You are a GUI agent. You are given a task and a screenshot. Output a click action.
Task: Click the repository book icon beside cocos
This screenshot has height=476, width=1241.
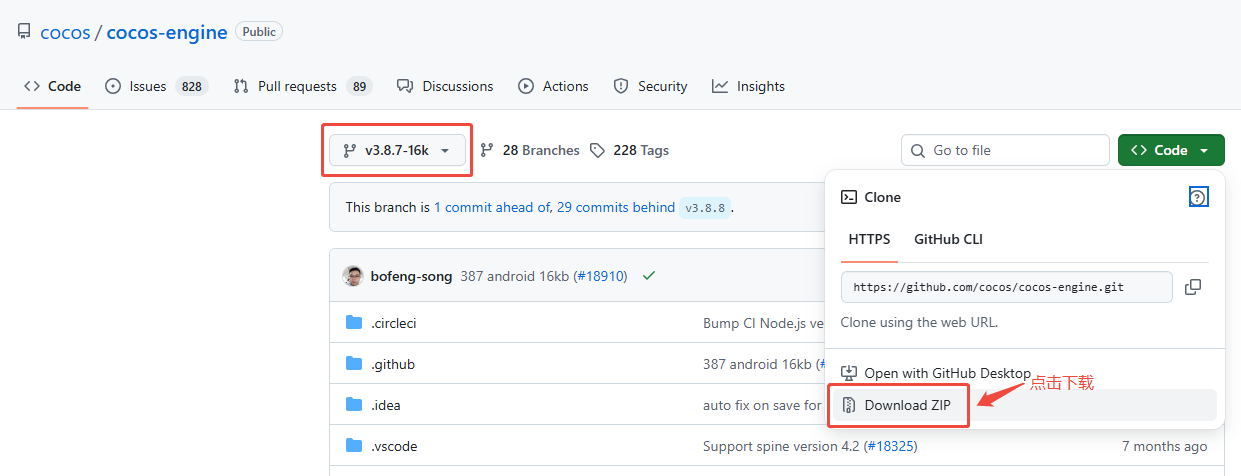24,32
